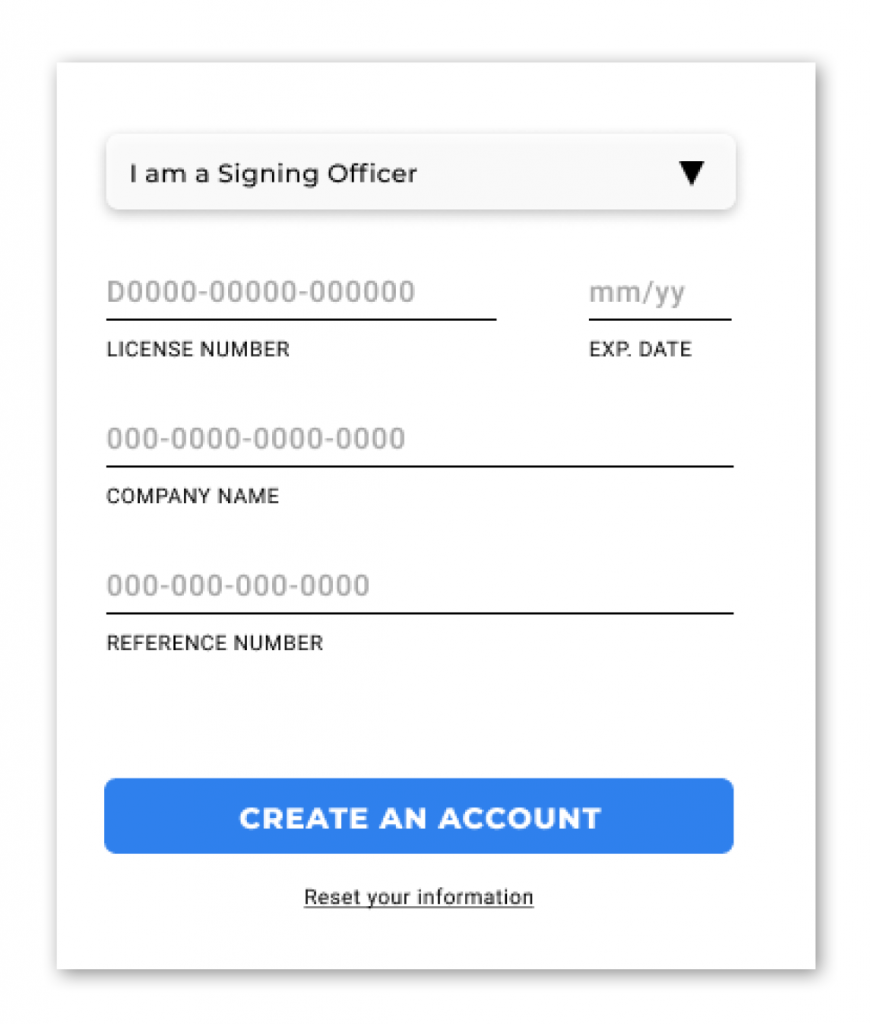Click the 'Reset your information' link
871x1024 pixels.
(418, 897)
